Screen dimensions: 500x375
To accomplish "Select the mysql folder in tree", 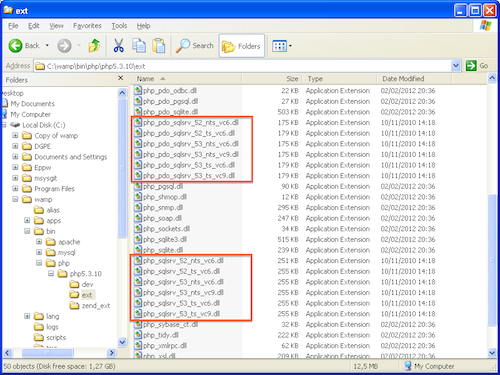I will click(x=67, y=252).
